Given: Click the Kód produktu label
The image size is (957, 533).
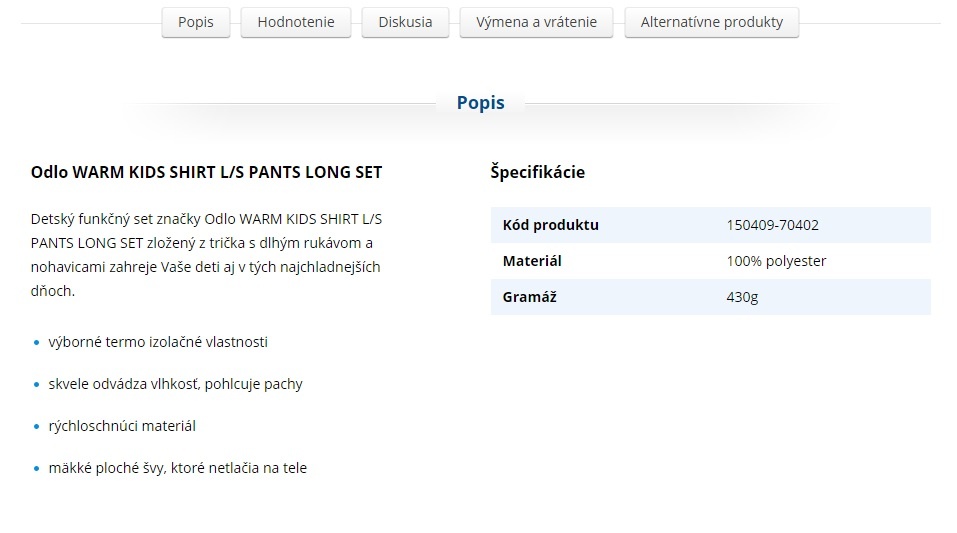Looking at the screenshot, I should [550, 225].
